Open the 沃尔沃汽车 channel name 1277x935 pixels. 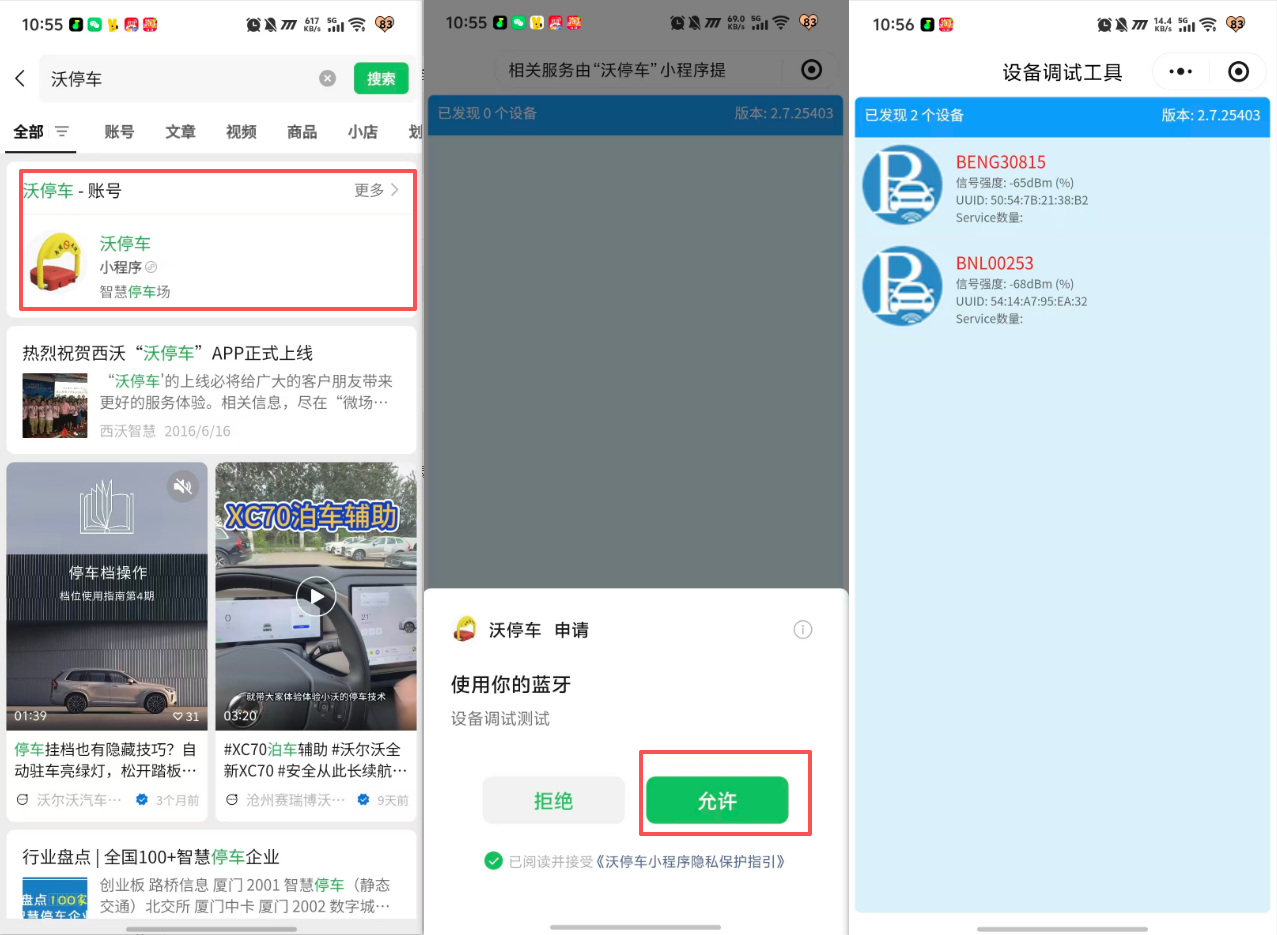point(79,800)
